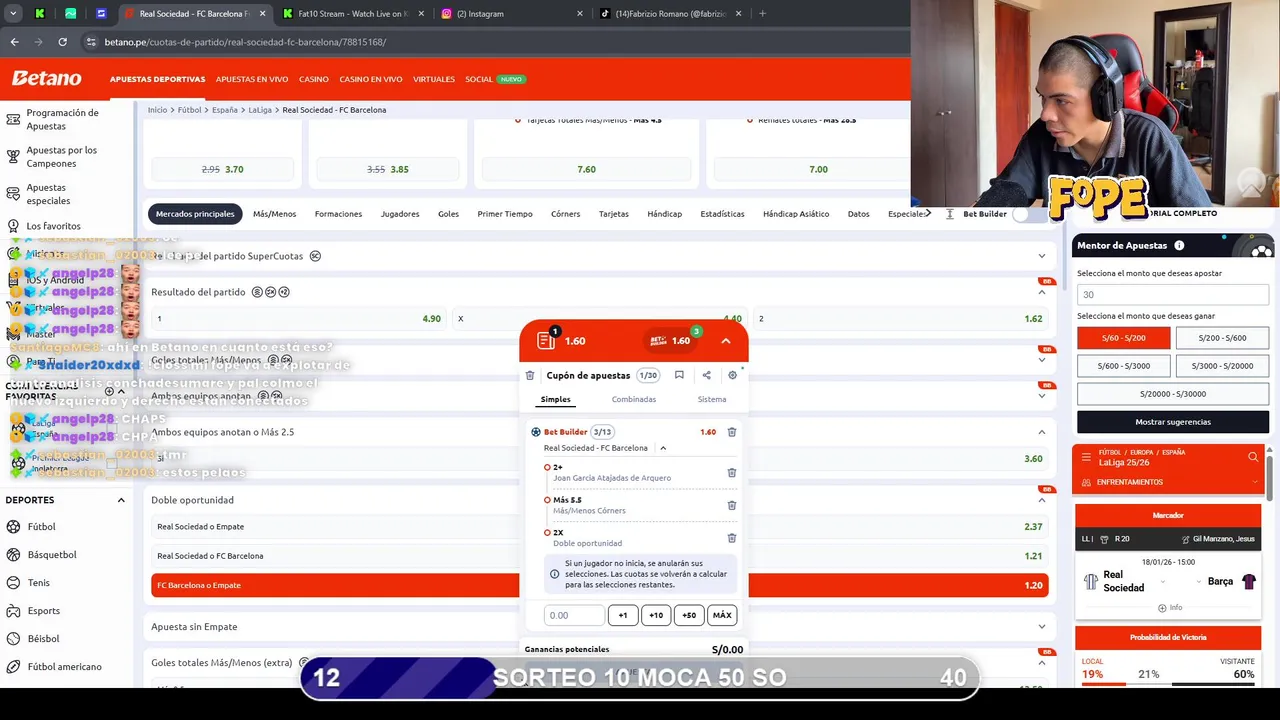
Task: Collapse the DEPORTES sidebar section
Action: click(121, 500)
